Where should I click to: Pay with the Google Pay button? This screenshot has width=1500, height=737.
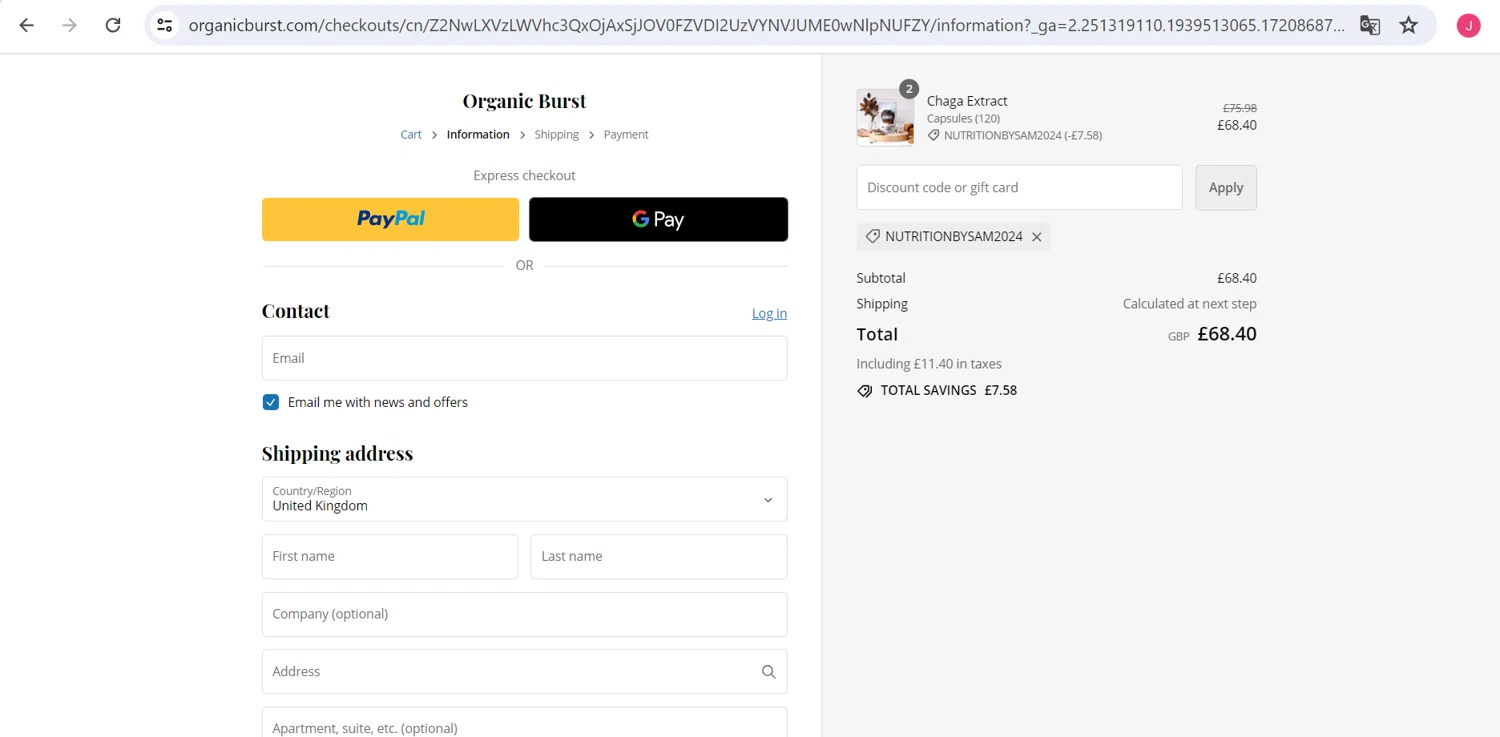(x=658, y=219)
